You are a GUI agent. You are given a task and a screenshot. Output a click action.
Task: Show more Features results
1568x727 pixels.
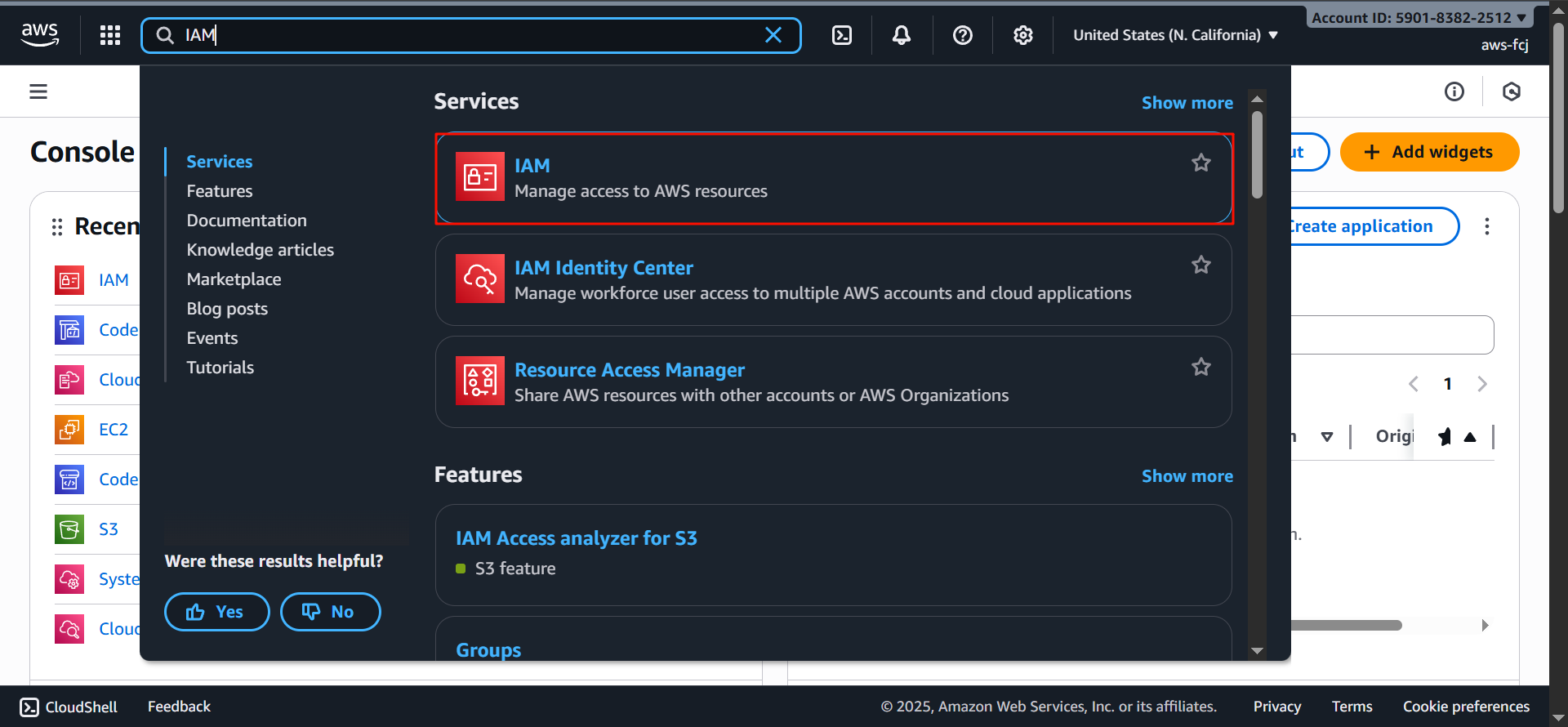[1187, 476]
